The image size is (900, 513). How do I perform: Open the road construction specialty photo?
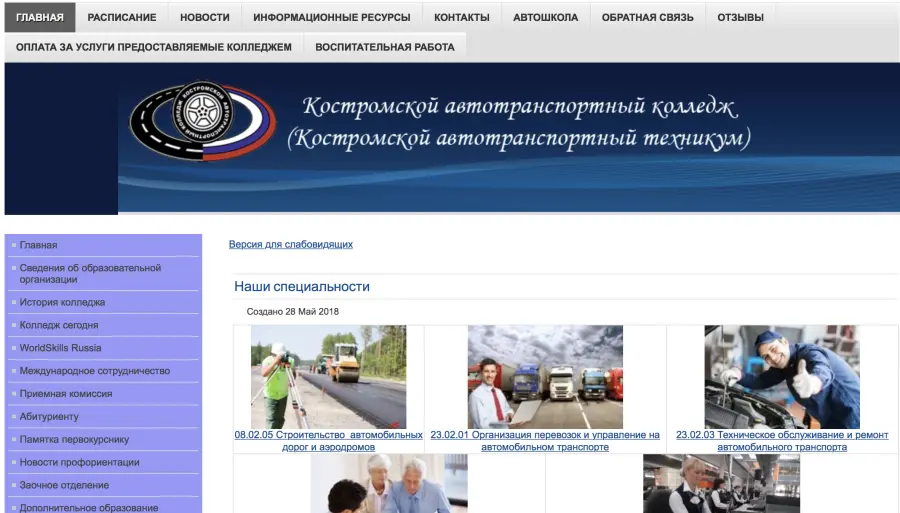coord(328,376)
